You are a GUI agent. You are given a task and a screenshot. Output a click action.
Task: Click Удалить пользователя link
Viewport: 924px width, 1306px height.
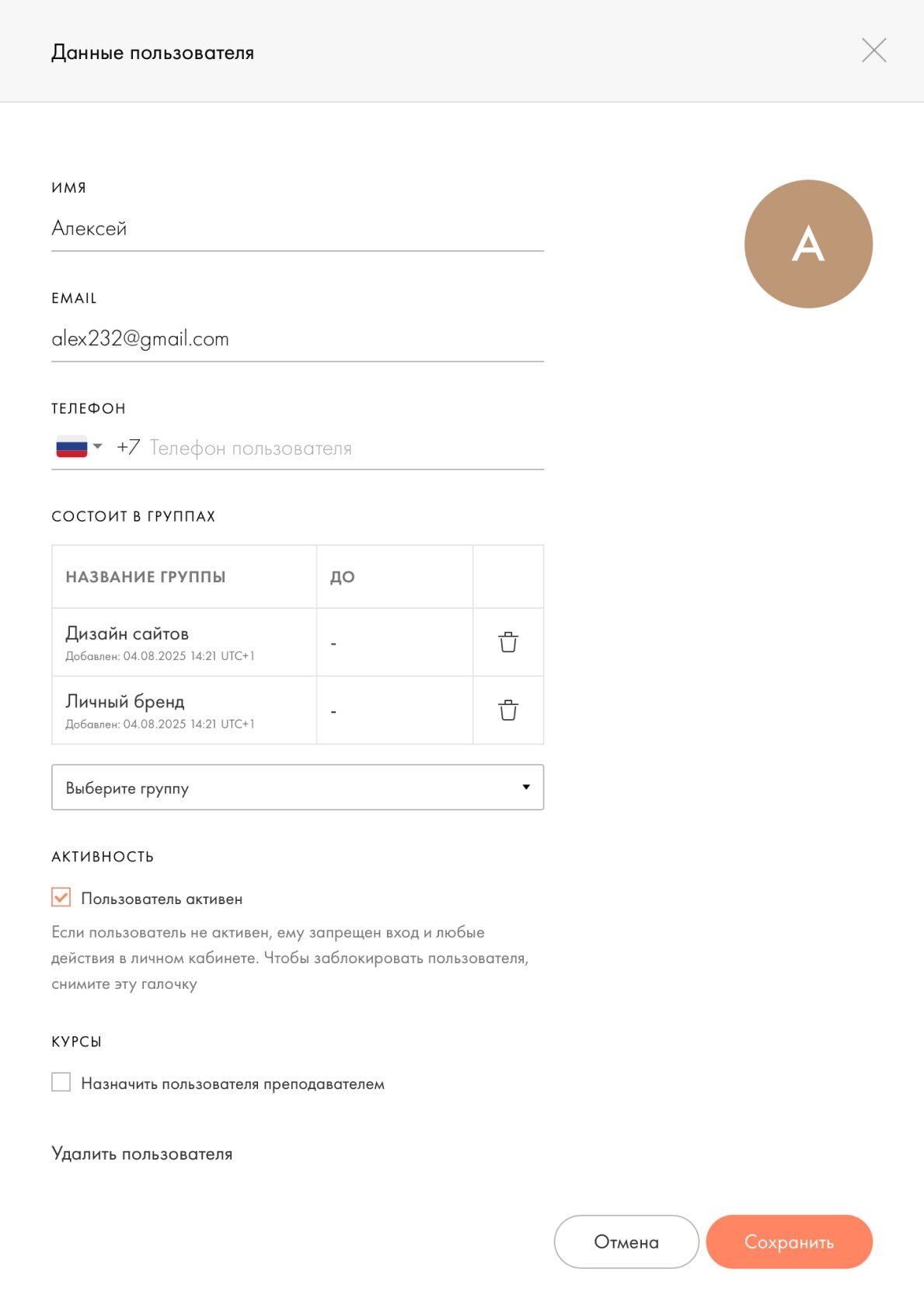142,1154
